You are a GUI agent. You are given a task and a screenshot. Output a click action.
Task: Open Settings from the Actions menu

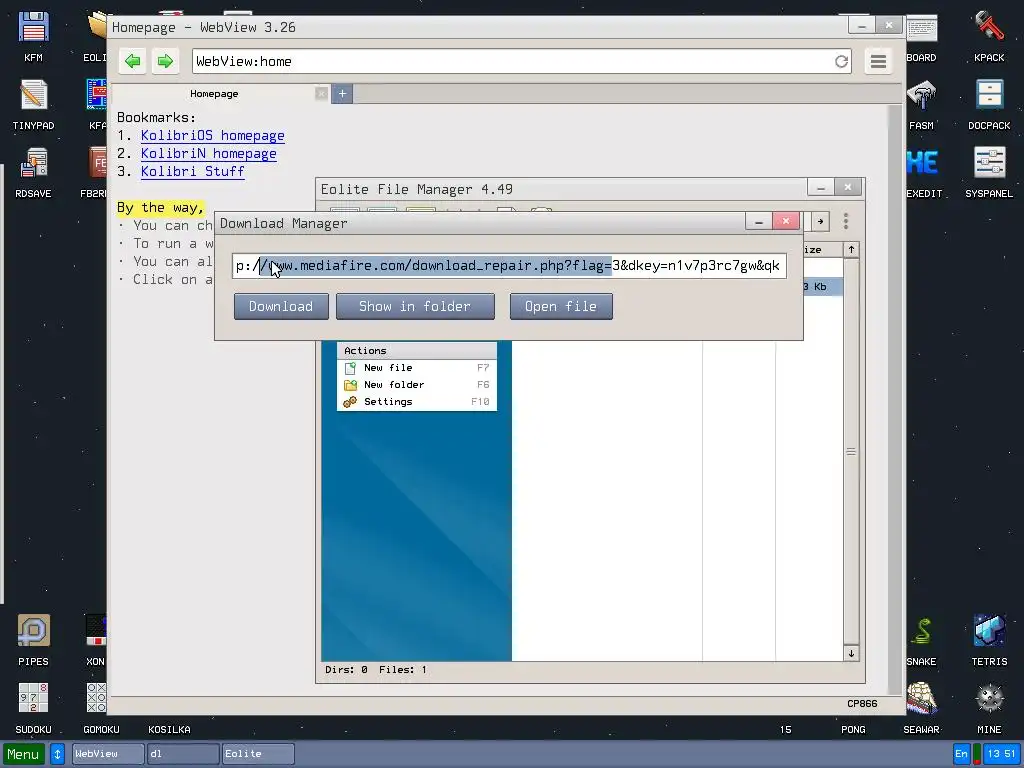coord(417,402)
